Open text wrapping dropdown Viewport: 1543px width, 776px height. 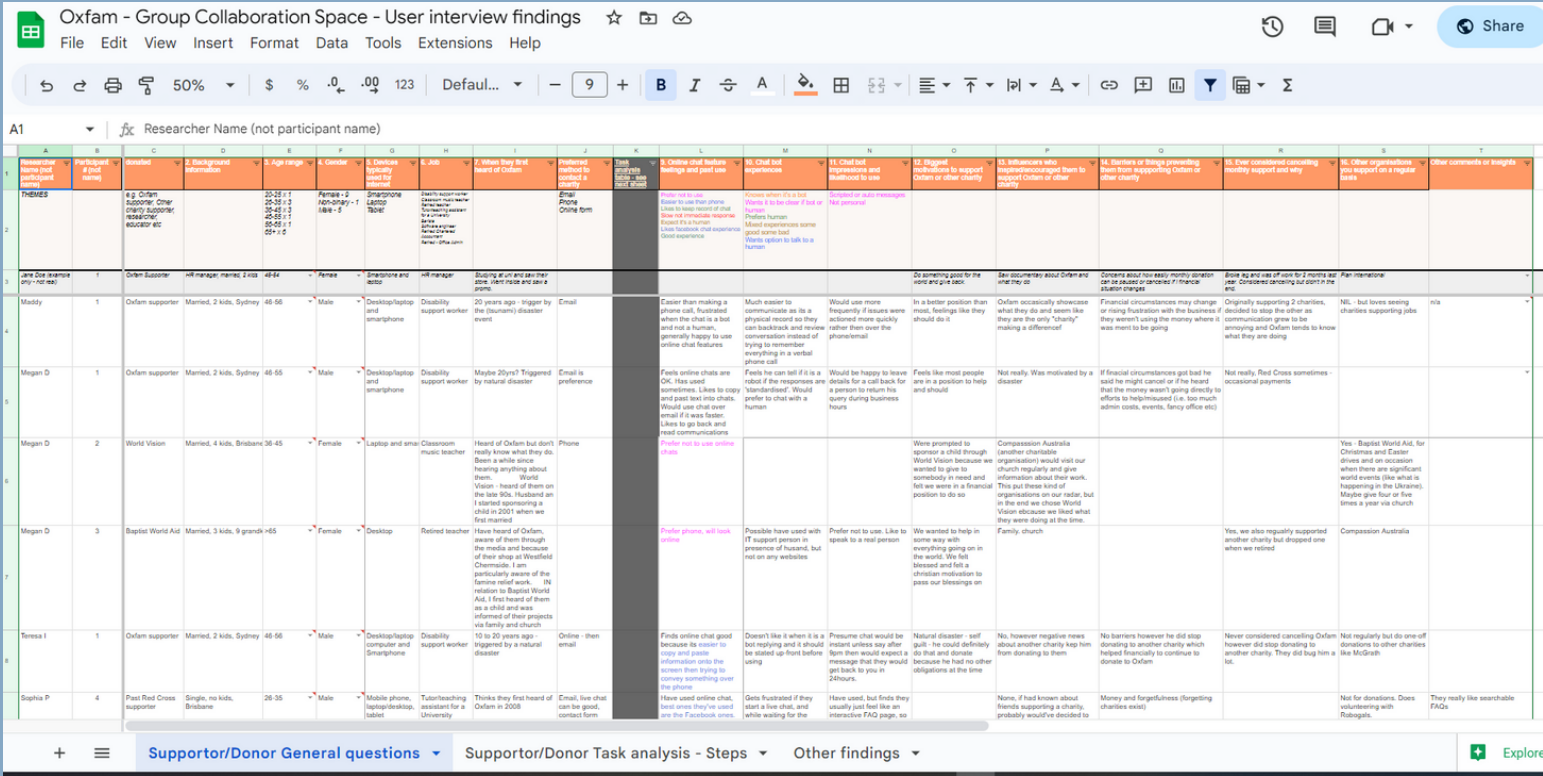click(1020, 85)
